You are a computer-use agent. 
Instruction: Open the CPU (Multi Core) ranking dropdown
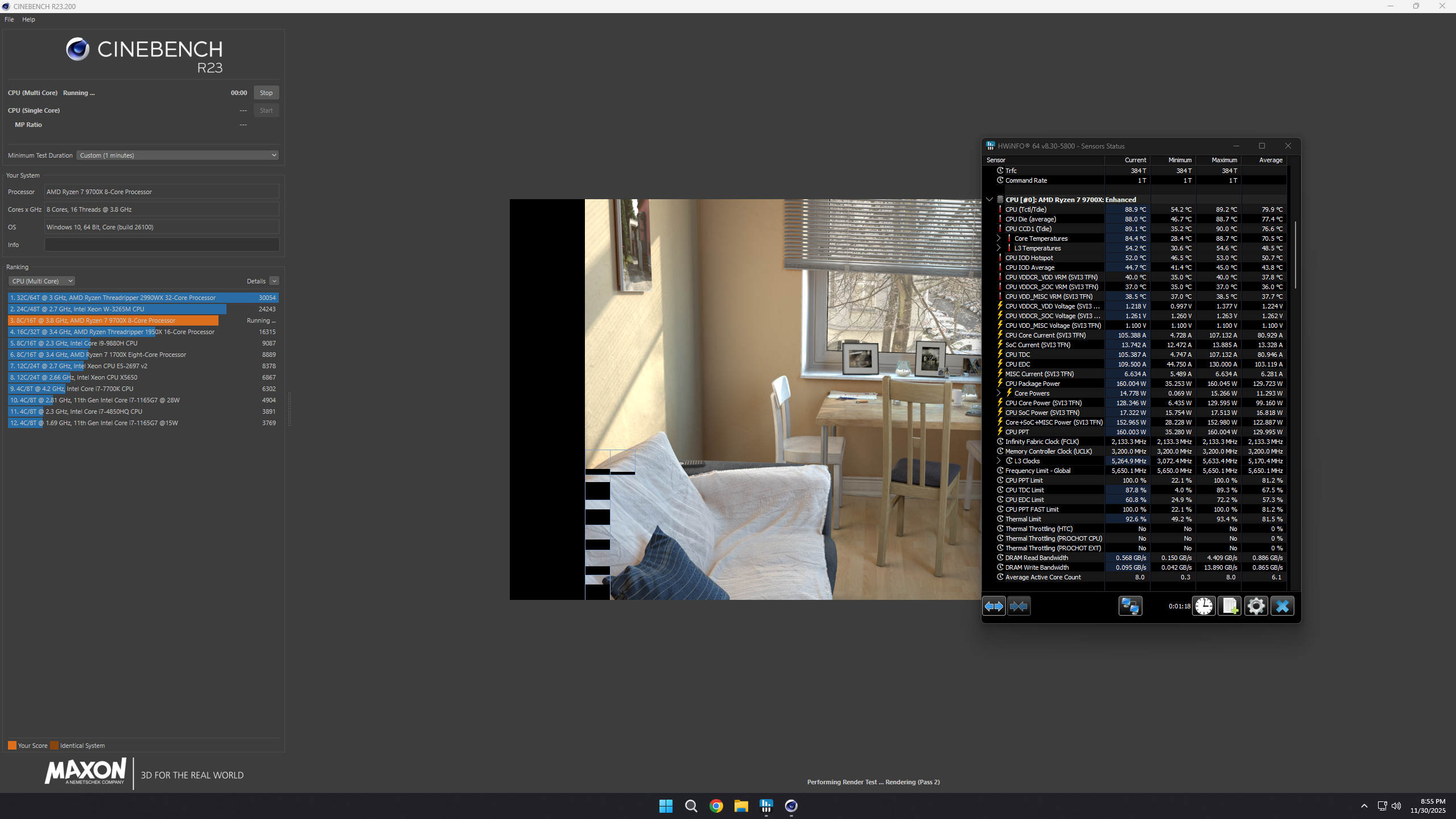42,281
